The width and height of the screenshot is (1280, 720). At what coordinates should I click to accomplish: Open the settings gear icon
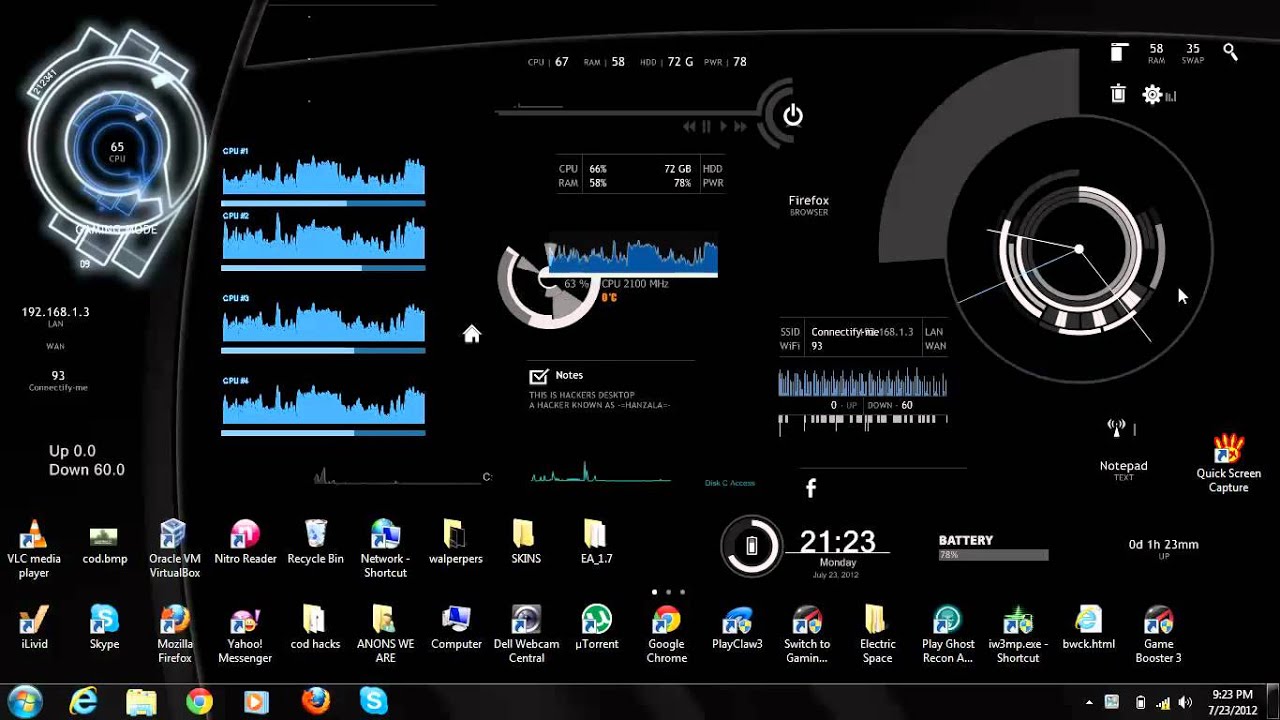1152,95
